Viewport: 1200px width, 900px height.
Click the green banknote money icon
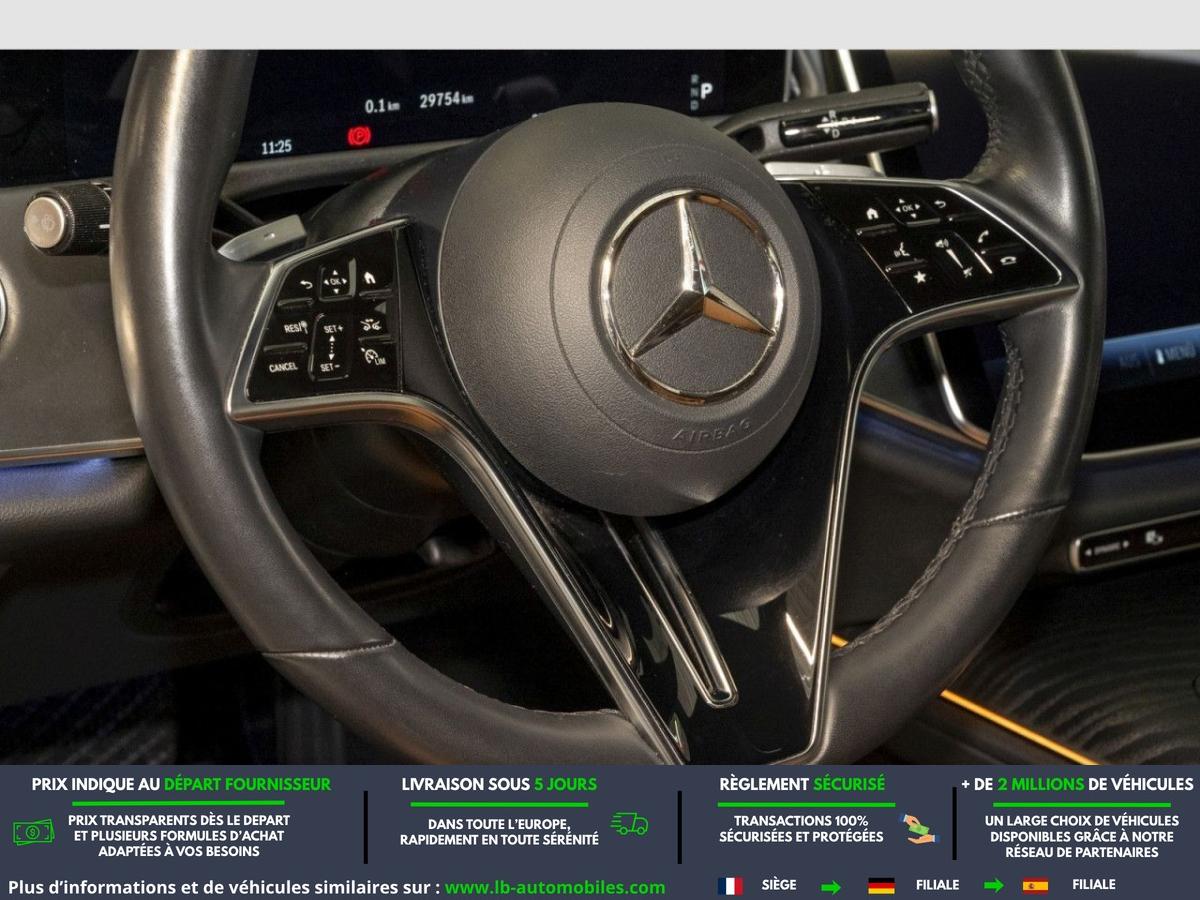34,831
